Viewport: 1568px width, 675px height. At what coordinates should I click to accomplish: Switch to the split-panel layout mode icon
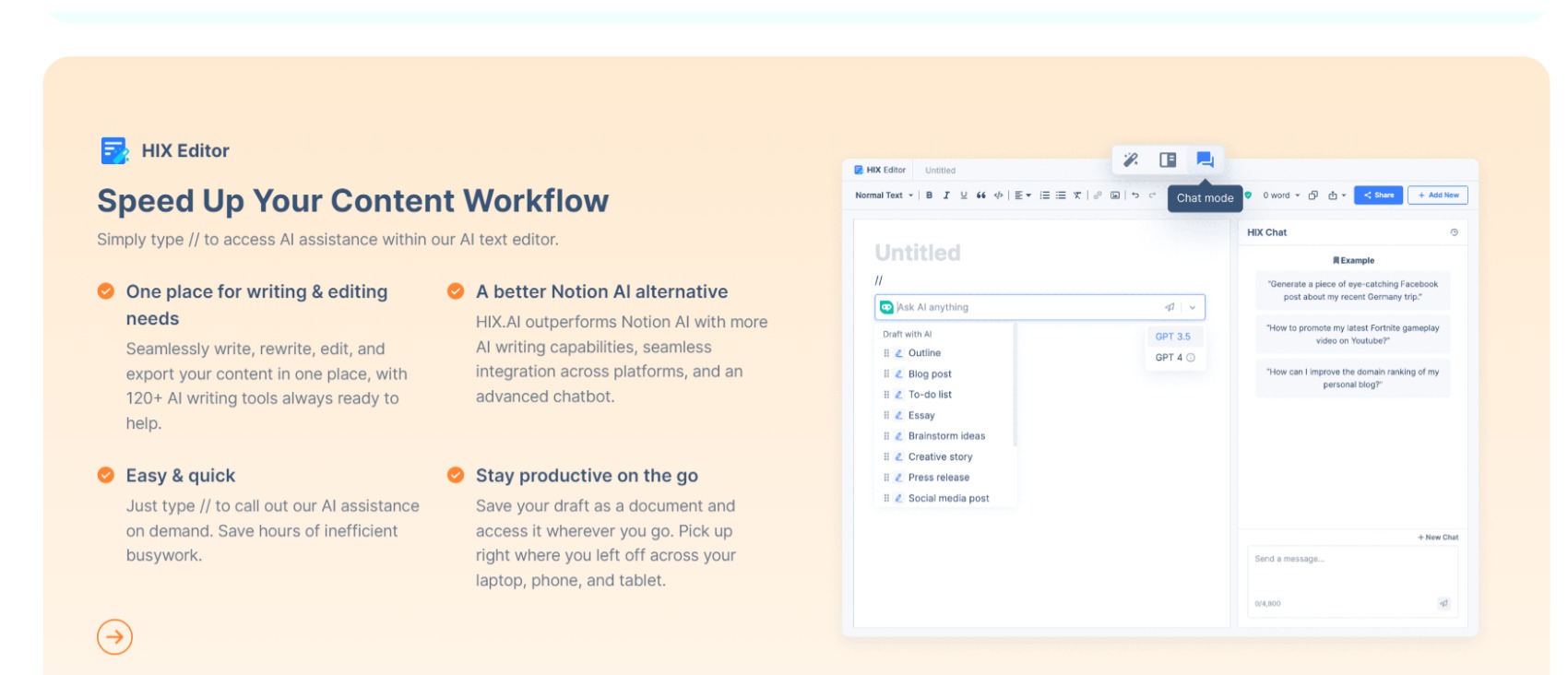(x=1168, y=160)
